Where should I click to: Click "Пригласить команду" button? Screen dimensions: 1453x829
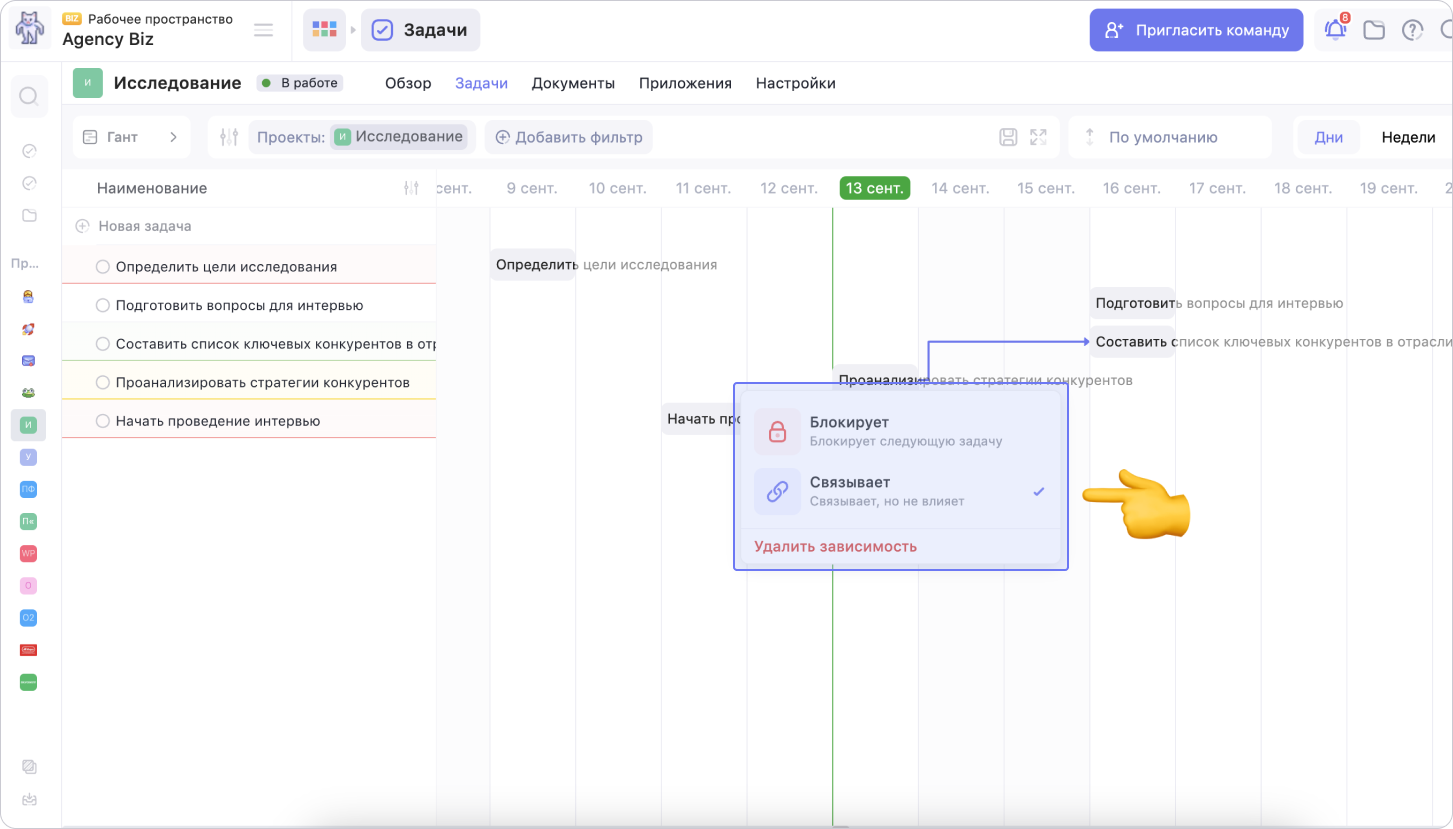[x=1196, y=30]
